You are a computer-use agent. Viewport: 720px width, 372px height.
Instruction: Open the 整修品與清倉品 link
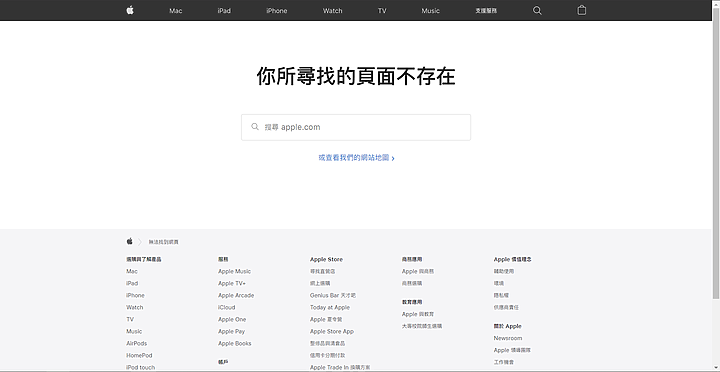tap(327, 343)
